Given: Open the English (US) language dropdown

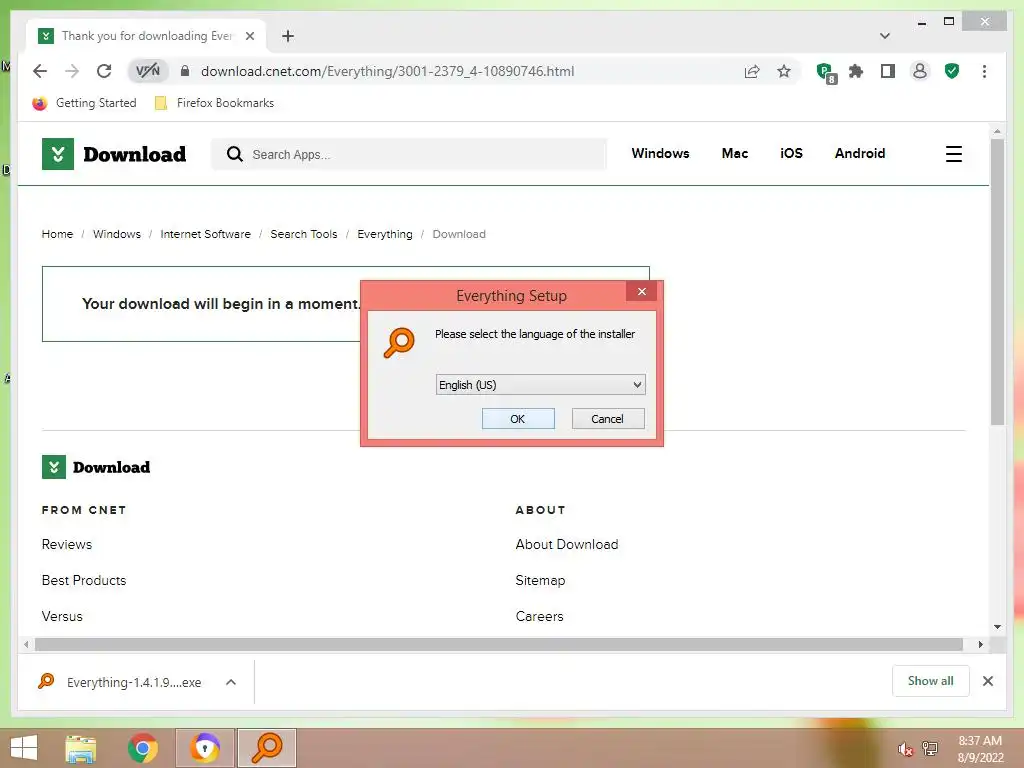Looking at the screenshot, I should [x=540, y=385].
